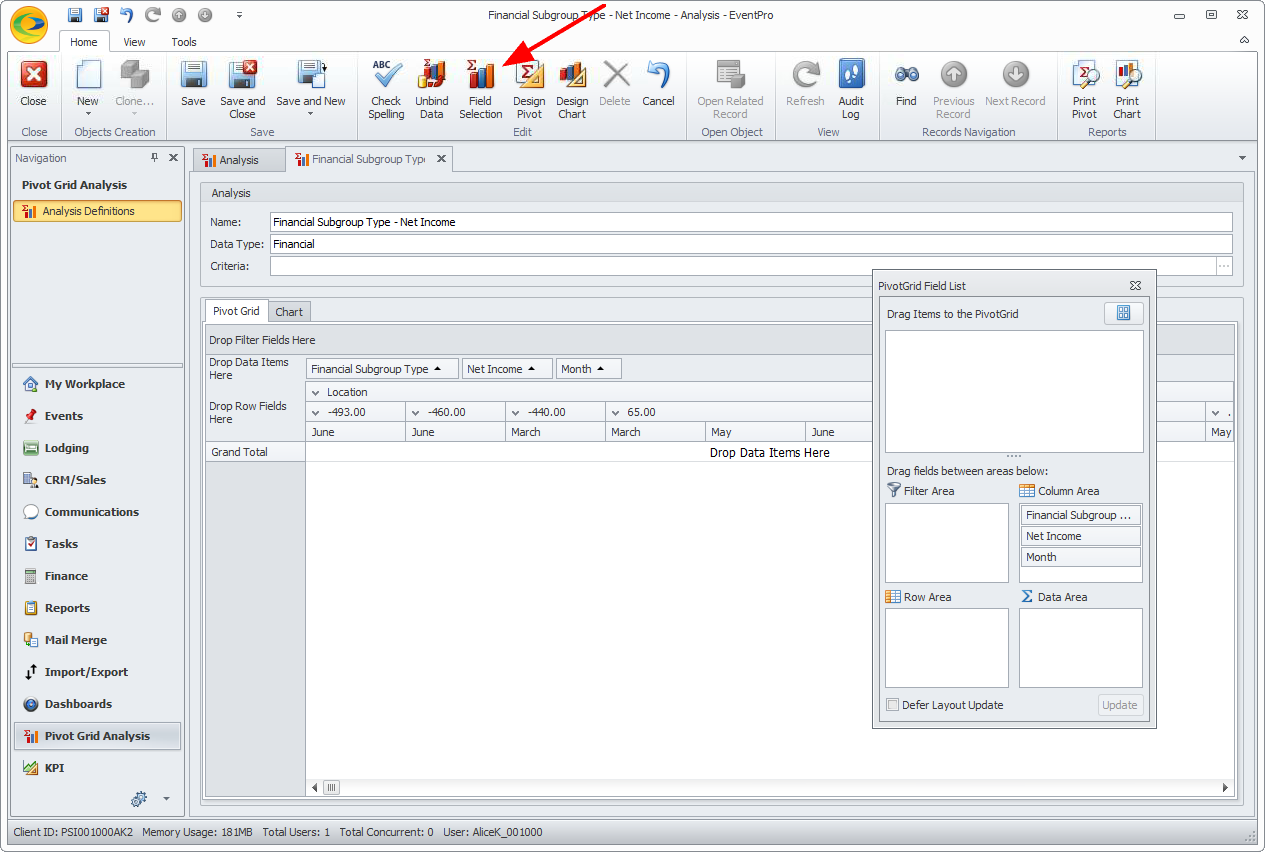Open KPI navigation group
The height and width of the screenshot is (852, 1265).
[97, 768]
